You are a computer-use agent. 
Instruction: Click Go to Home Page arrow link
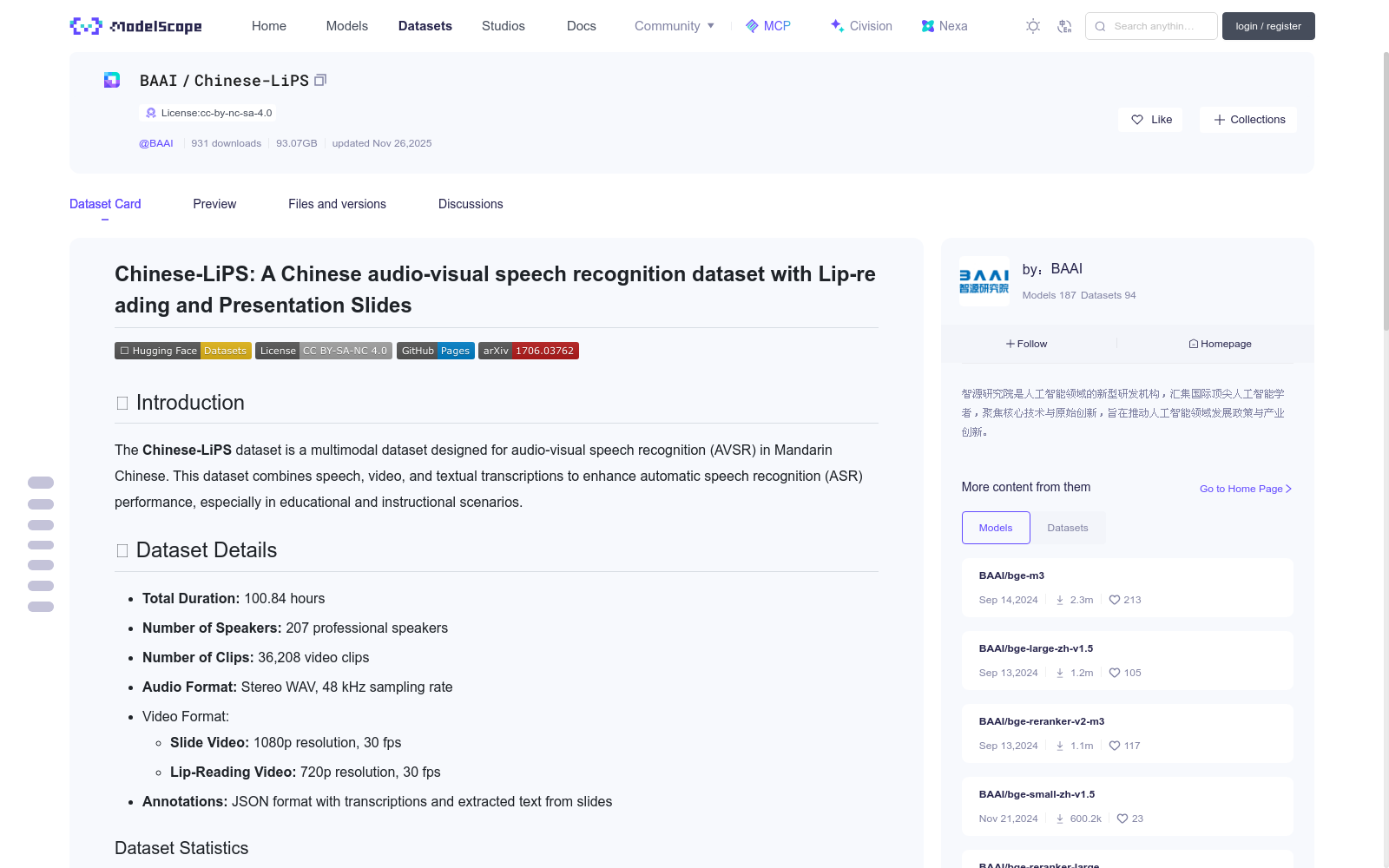pyautogui.click(x=1246, y=489)
